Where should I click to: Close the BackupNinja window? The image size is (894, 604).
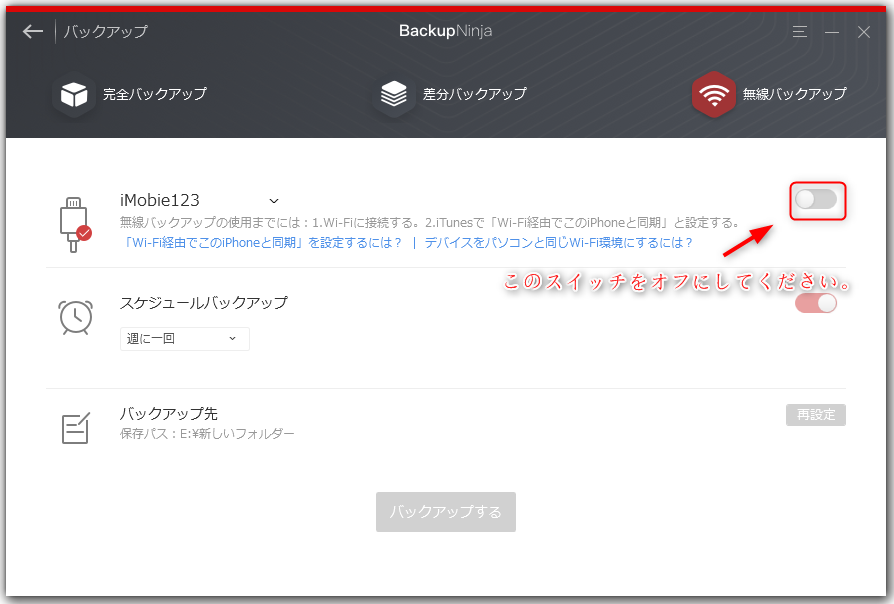click(x=864, y=32)
